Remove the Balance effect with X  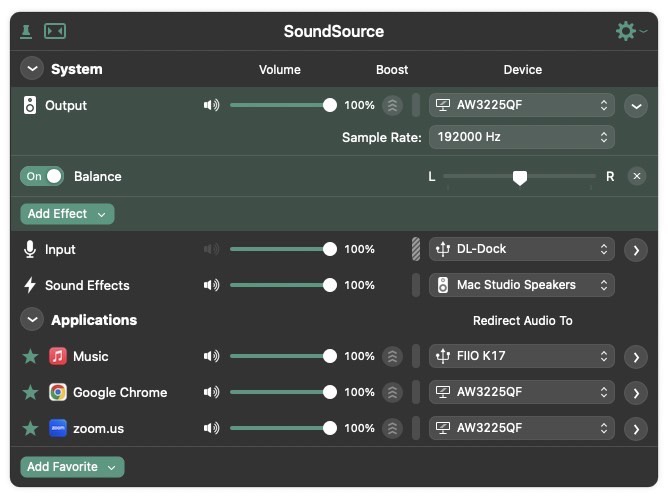pyautogui.click(x=637, y=176)
